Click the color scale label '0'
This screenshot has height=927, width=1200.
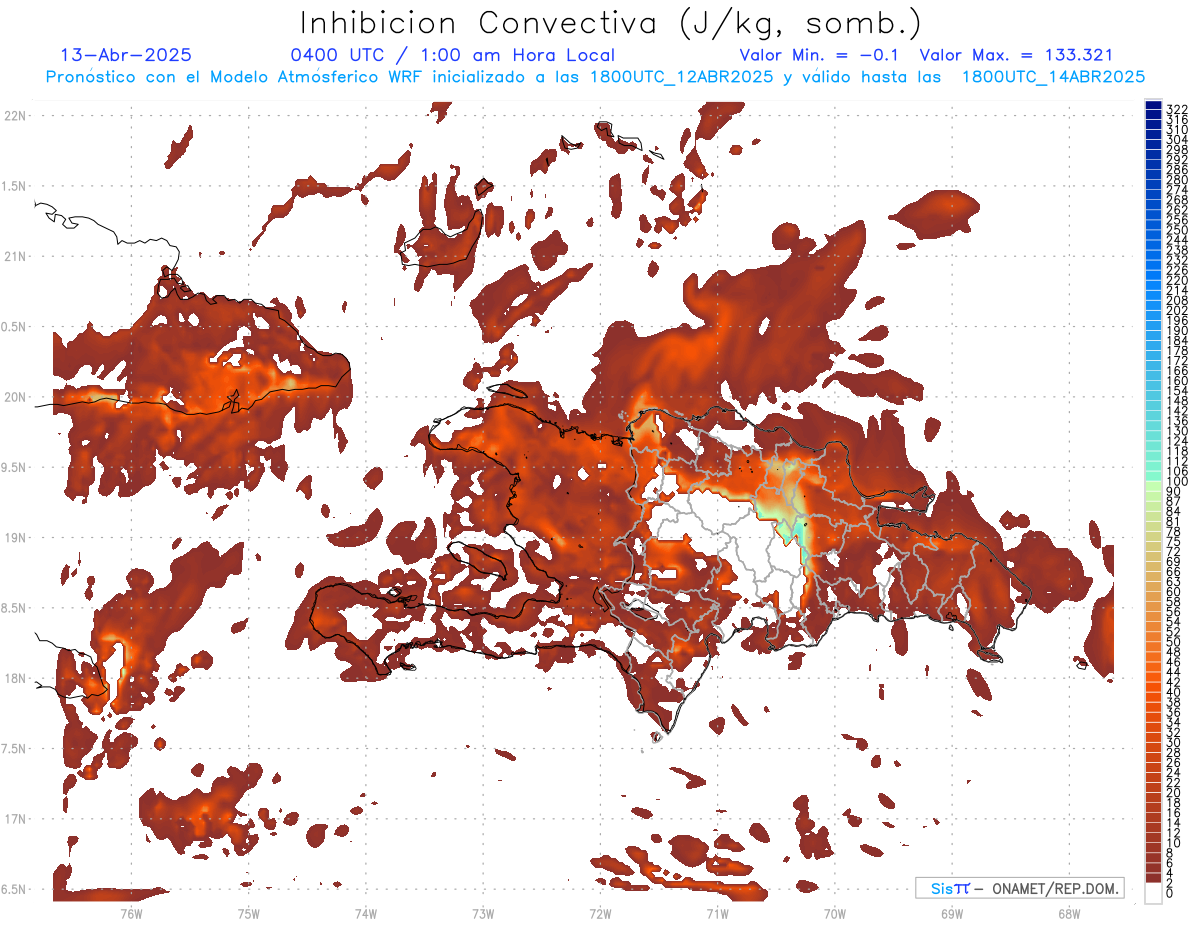(1170, 893)
